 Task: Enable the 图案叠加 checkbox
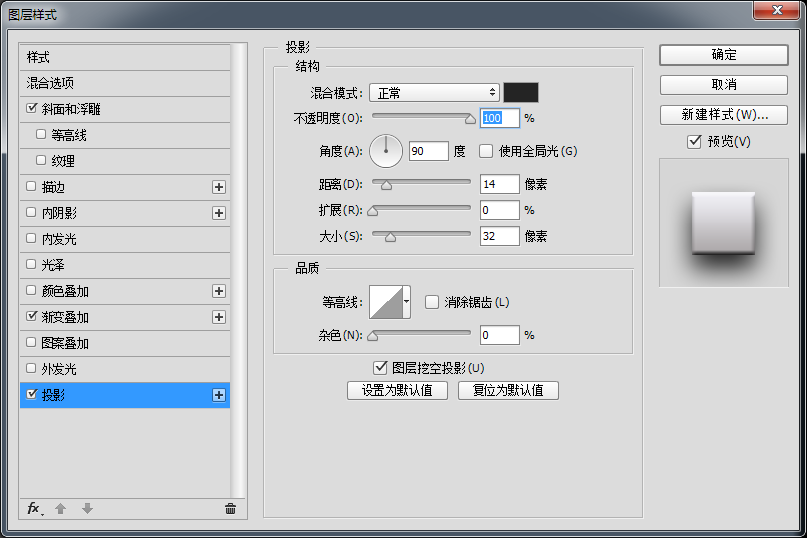pos(31,342)
